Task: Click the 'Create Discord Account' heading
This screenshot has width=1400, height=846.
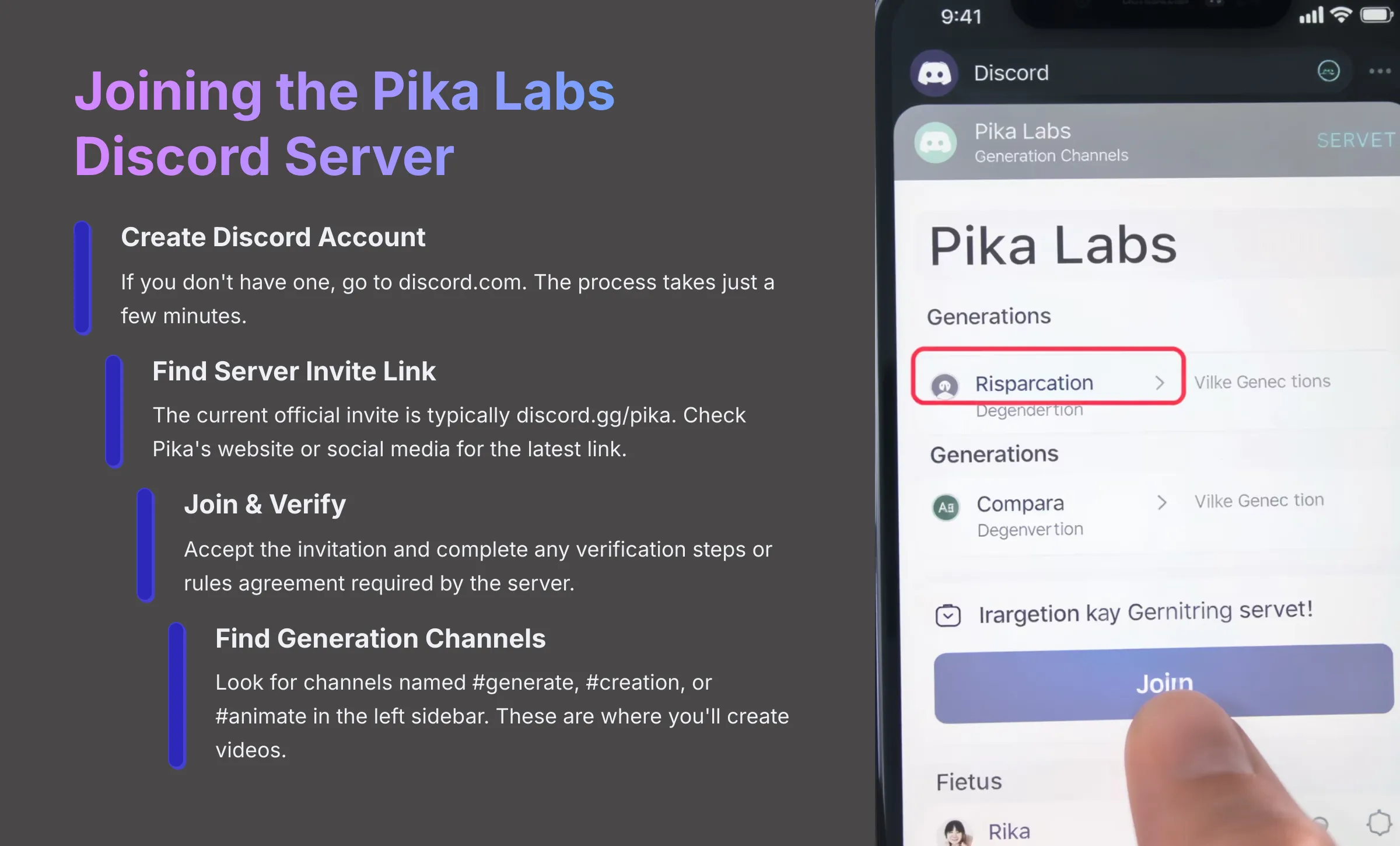Action: [x=273, y=237]
